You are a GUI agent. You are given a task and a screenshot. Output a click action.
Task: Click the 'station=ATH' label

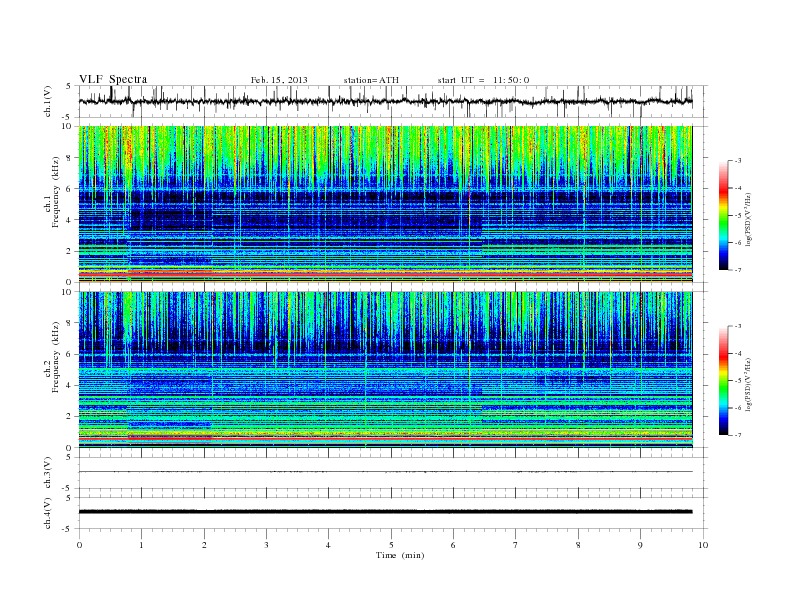[371, 80]
